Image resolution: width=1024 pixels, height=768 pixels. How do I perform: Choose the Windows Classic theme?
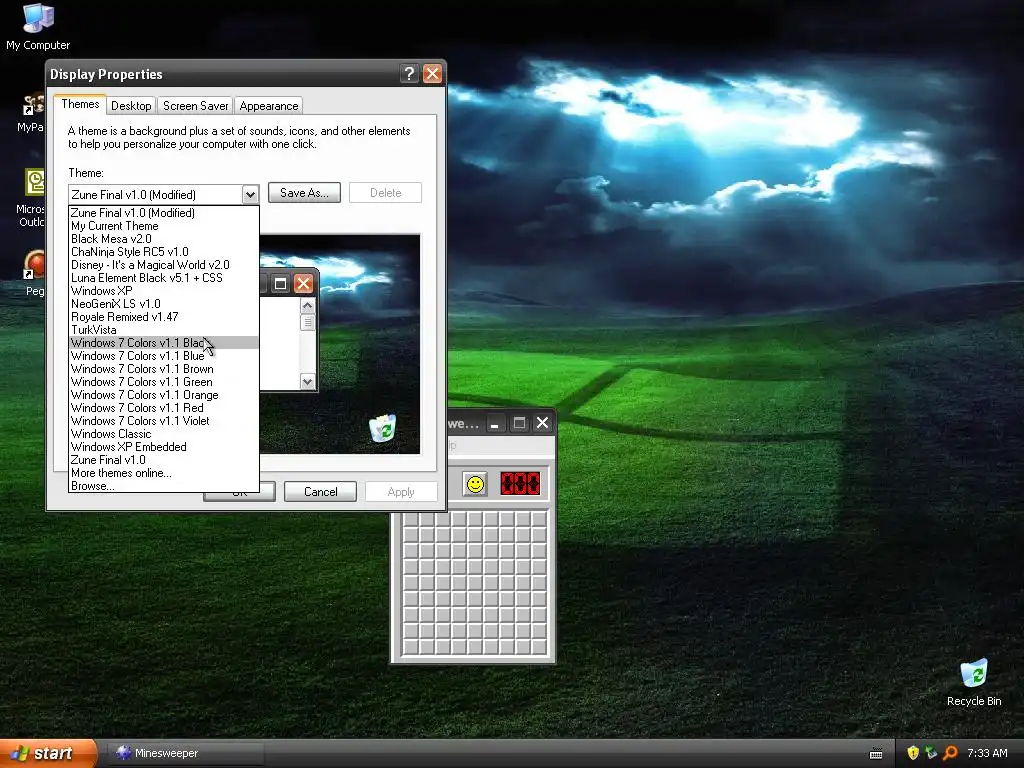164,434
